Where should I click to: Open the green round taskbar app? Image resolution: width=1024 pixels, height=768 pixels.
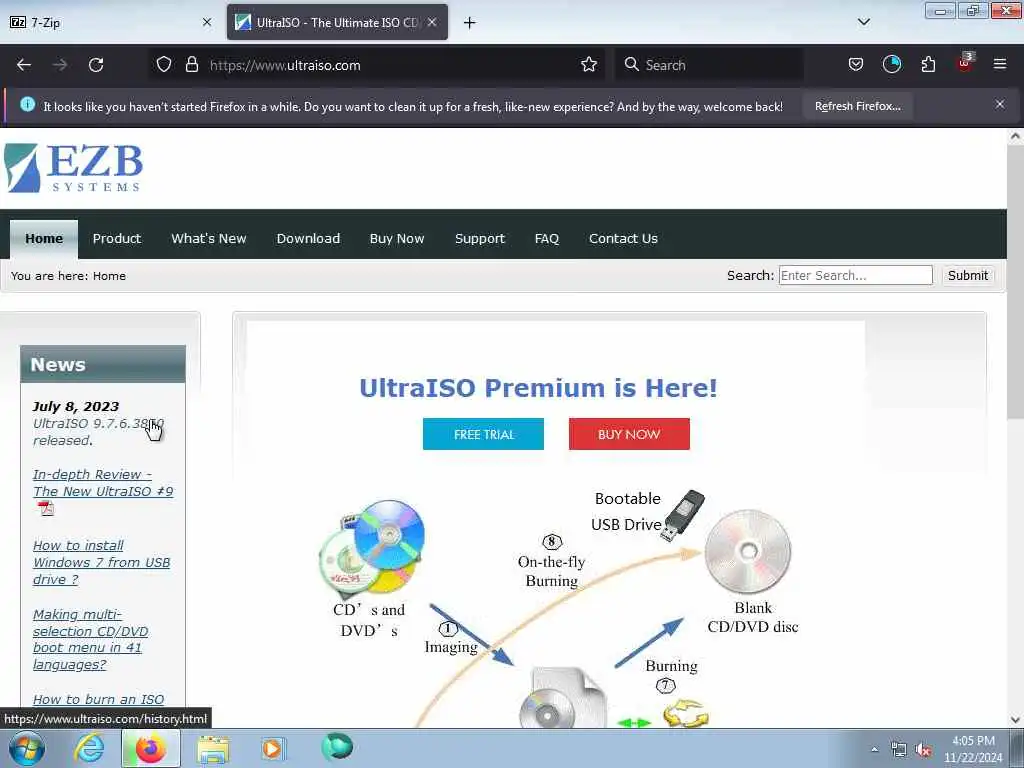coord(337,747)
